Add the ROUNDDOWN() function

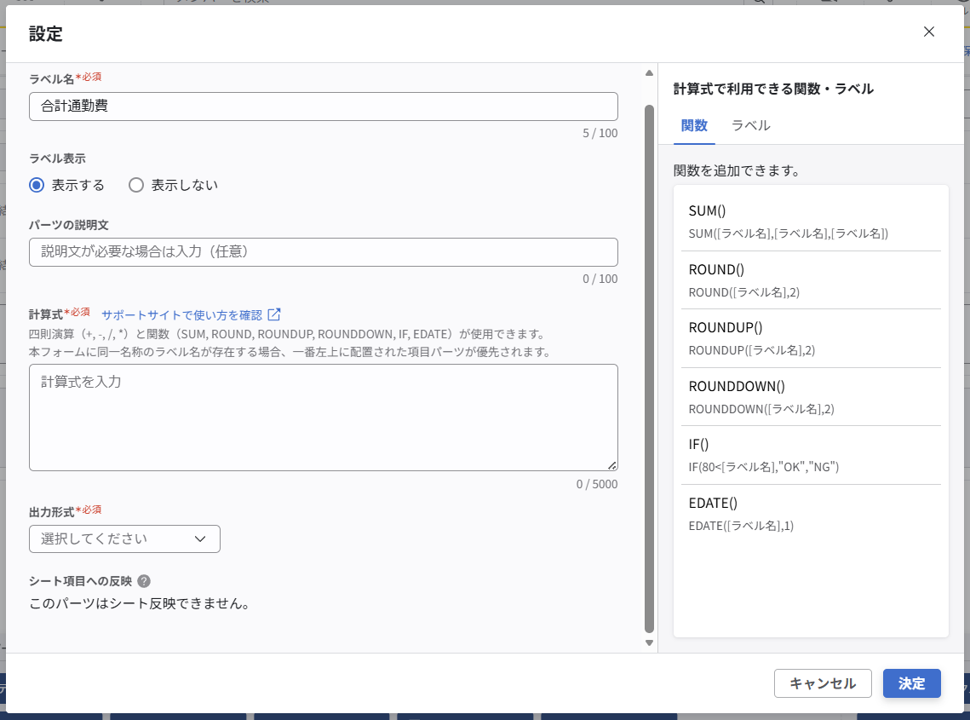pyautogui.click(x=810, y=397)
